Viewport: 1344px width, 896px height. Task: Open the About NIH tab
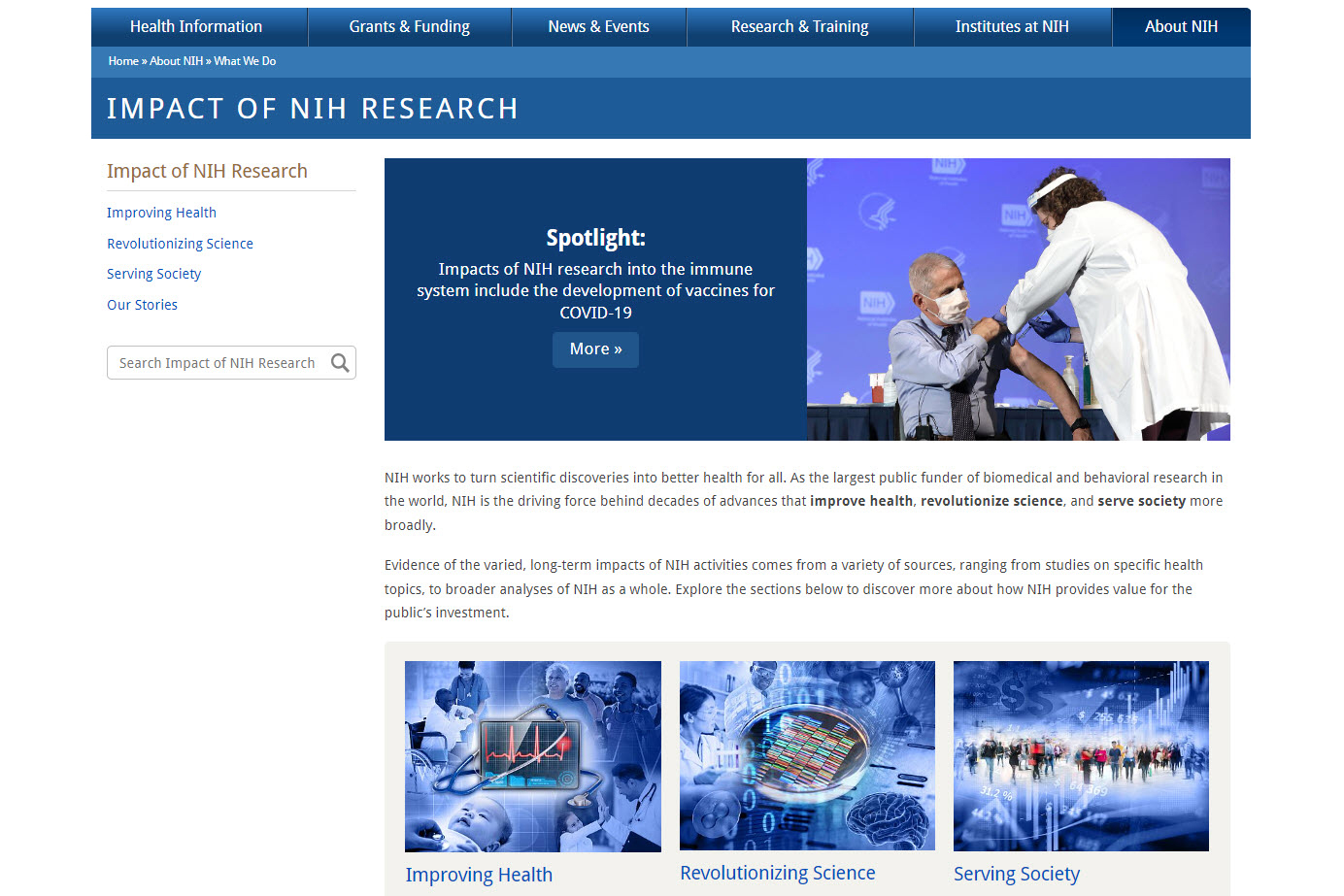[1181, 26]
